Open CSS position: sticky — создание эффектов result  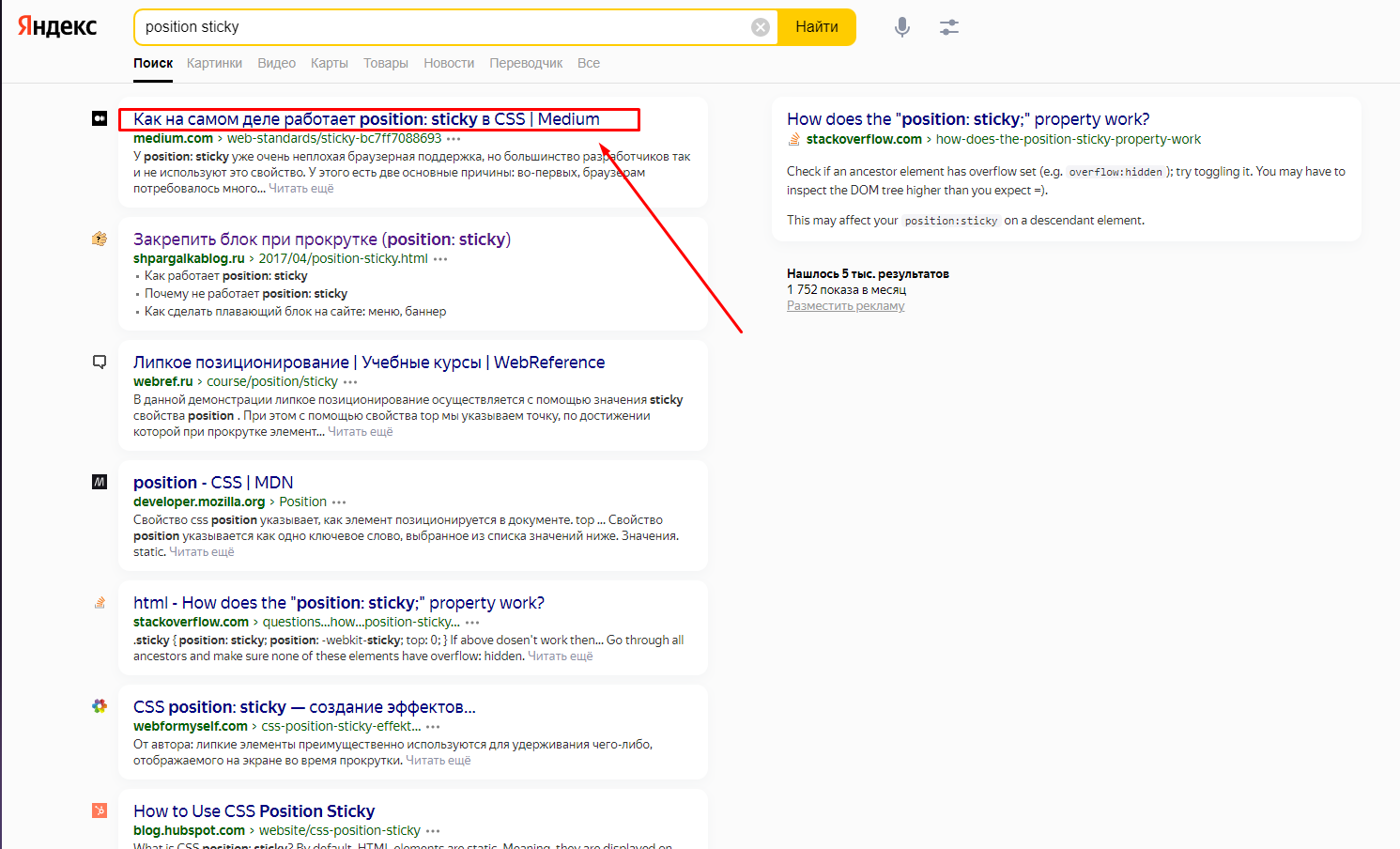pyautogui.click(x=304, y=707)
